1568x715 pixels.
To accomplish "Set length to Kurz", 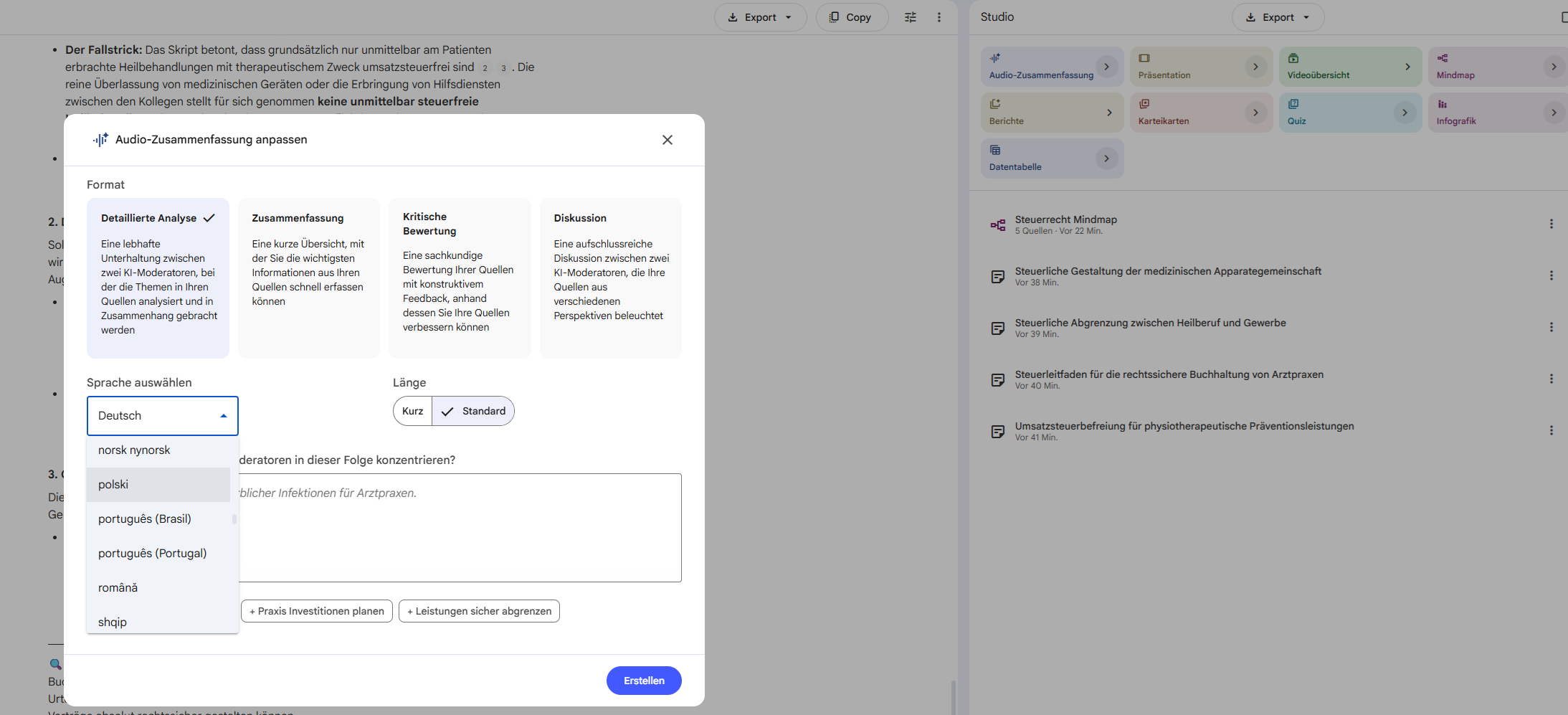I will tap(413, 411).
